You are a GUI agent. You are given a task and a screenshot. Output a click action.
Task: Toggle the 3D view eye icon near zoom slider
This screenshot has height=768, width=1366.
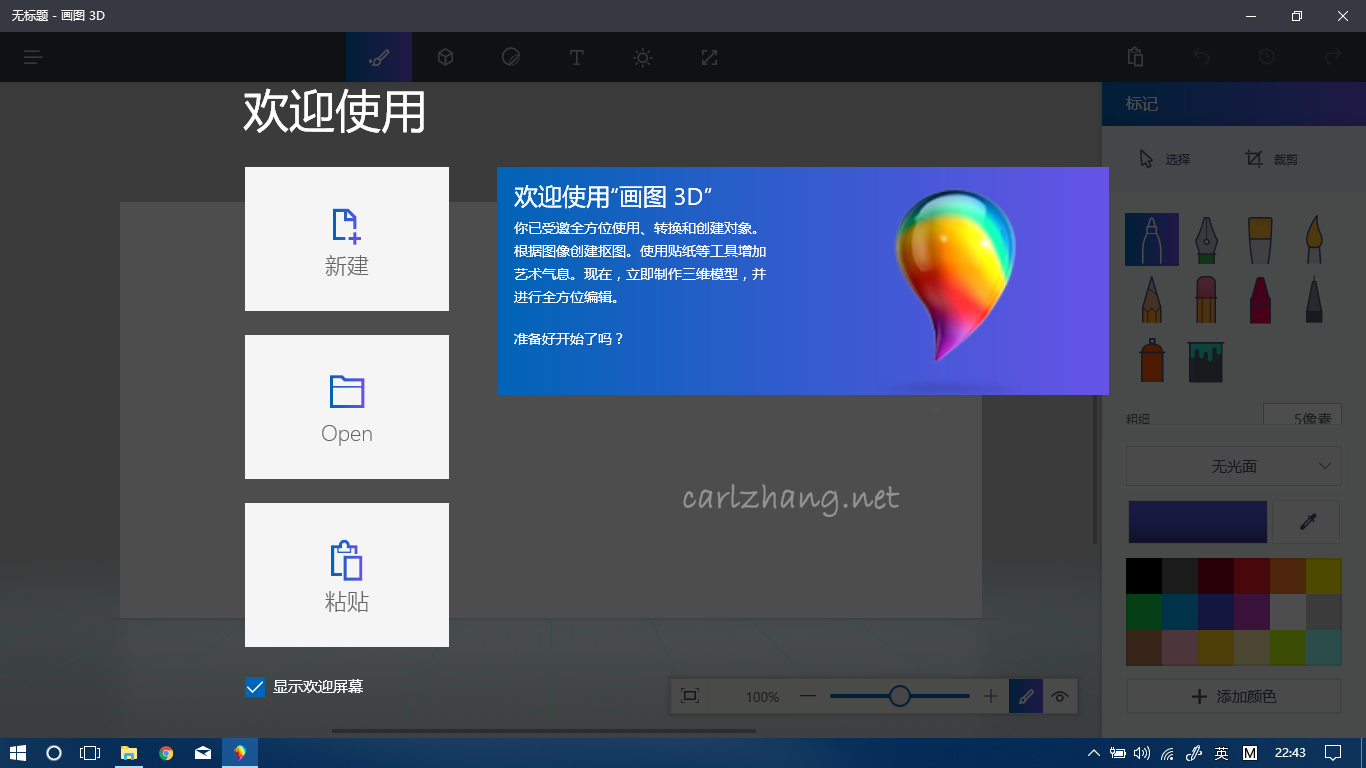coord(1060,696)
